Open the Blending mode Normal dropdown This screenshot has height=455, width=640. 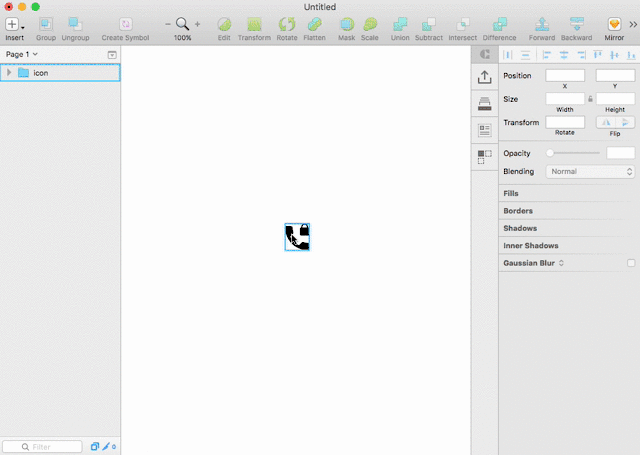pos(590,171)
